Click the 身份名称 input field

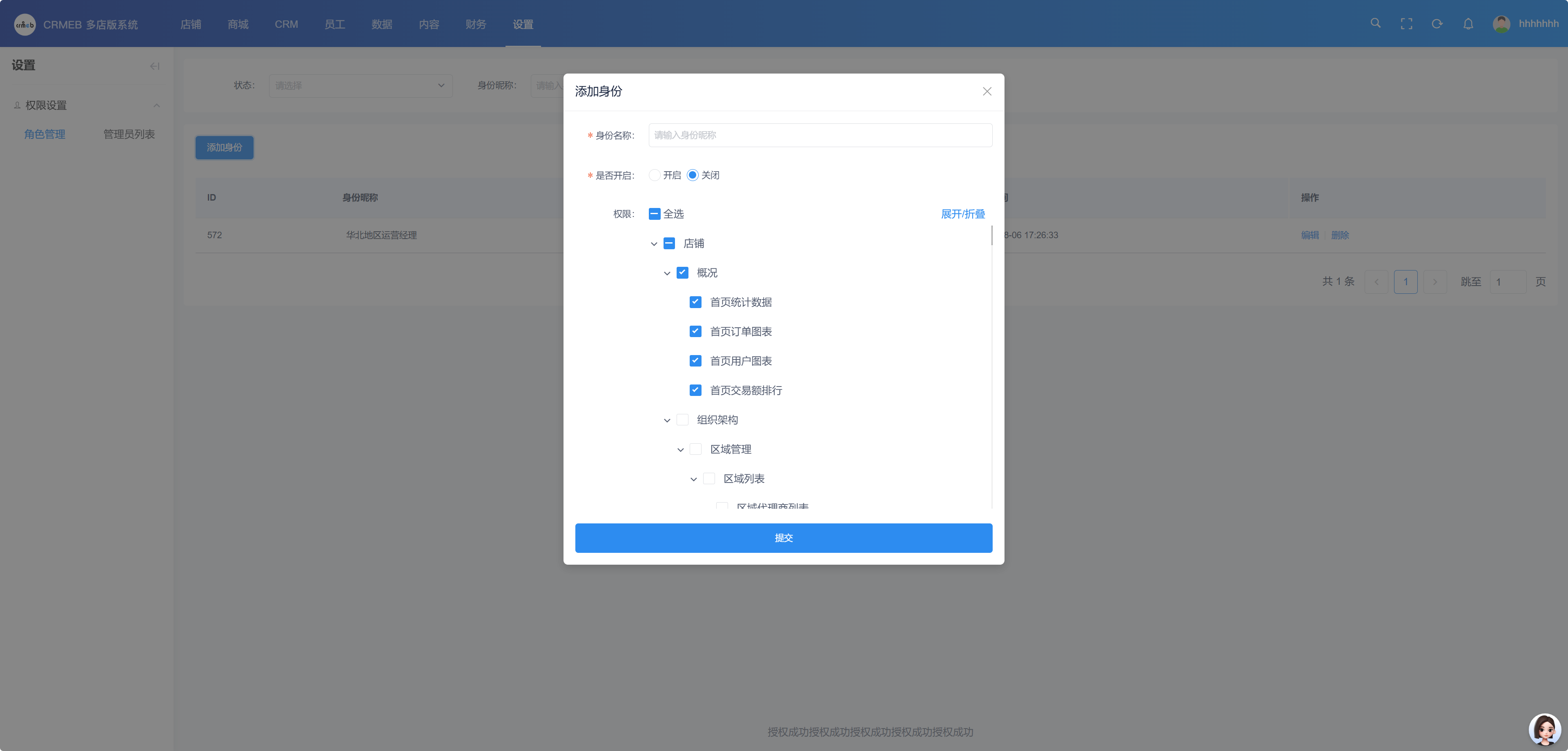coord(820,135)
